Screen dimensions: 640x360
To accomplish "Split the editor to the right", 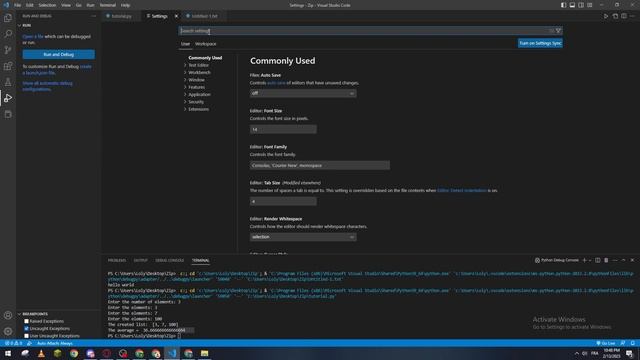I will [624, 16].
